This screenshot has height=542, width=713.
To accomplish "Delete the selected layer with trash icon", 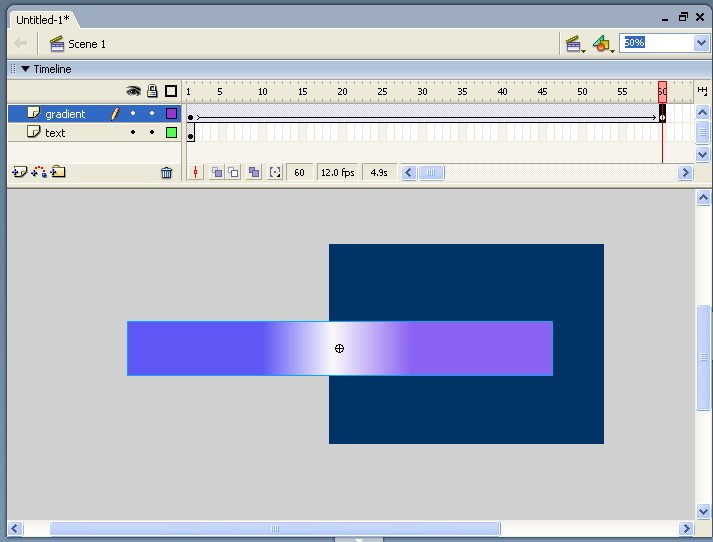I will click(x=167, y=172).
